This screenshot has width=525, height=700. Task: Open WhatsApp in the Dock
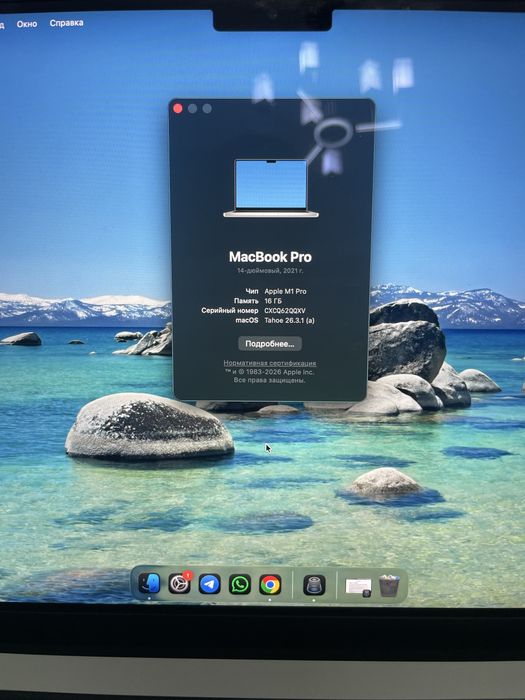tap(240, 584)
